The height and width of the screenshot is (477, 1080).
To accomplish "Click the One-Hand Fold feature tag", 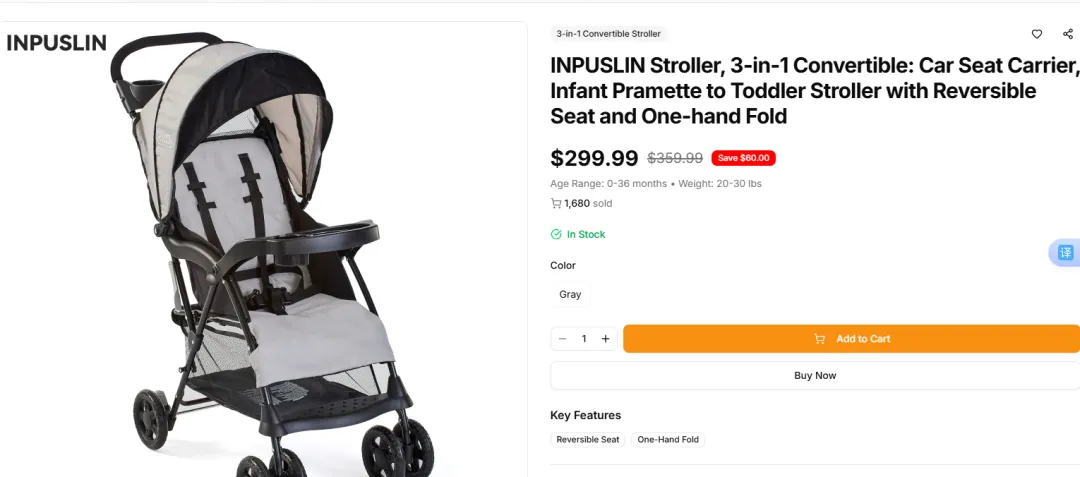I will (x=668, y=440).
